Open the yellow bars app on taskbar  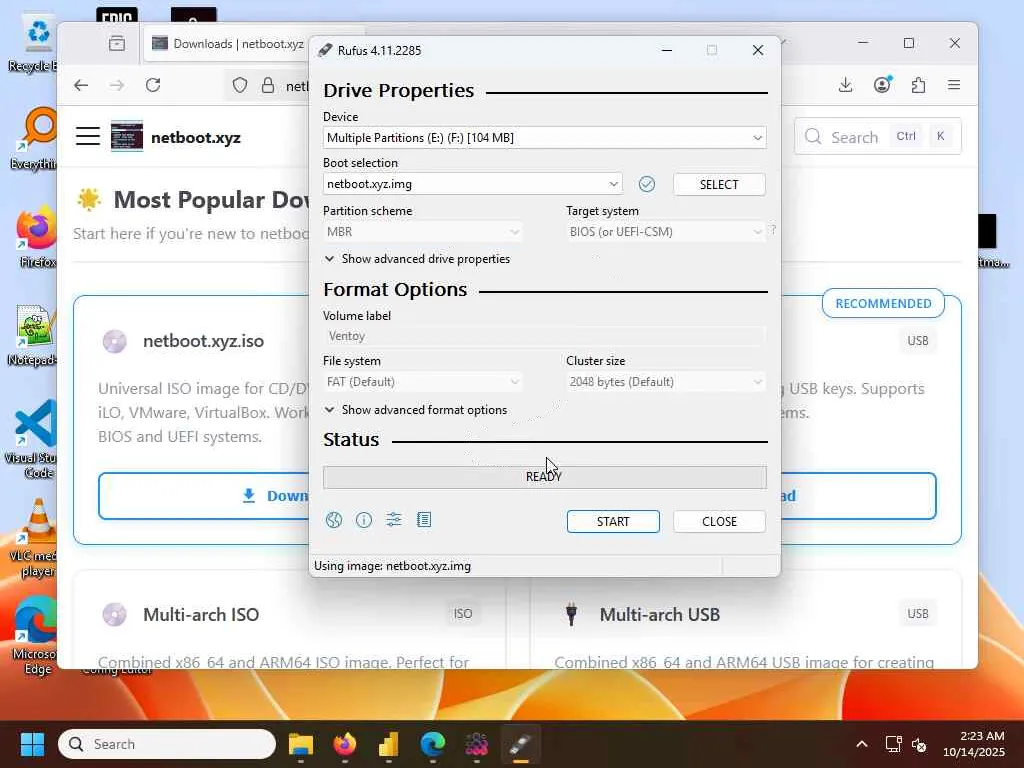(x=389, y=744)
